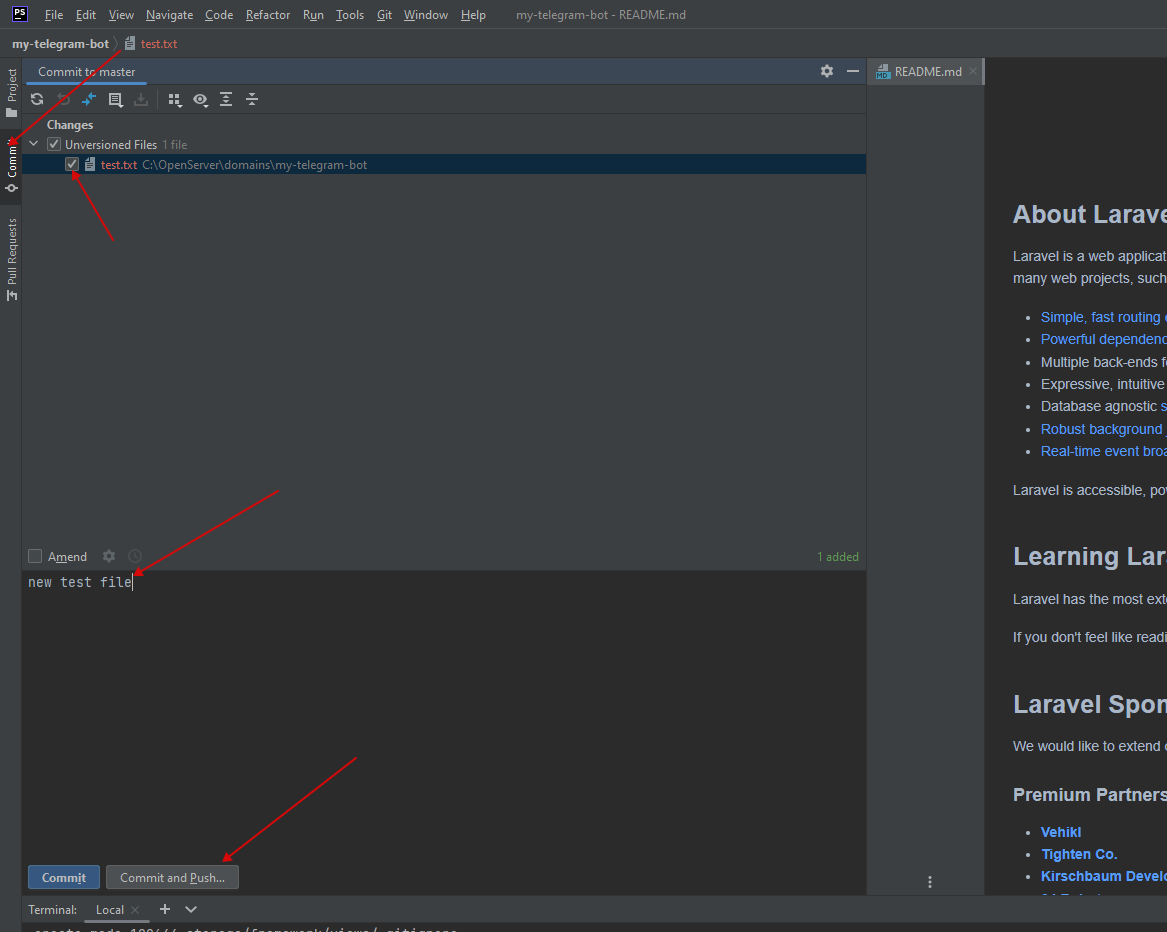Open the View Options eye icon
Viewport: 1167px width, 932px height.
200,100
